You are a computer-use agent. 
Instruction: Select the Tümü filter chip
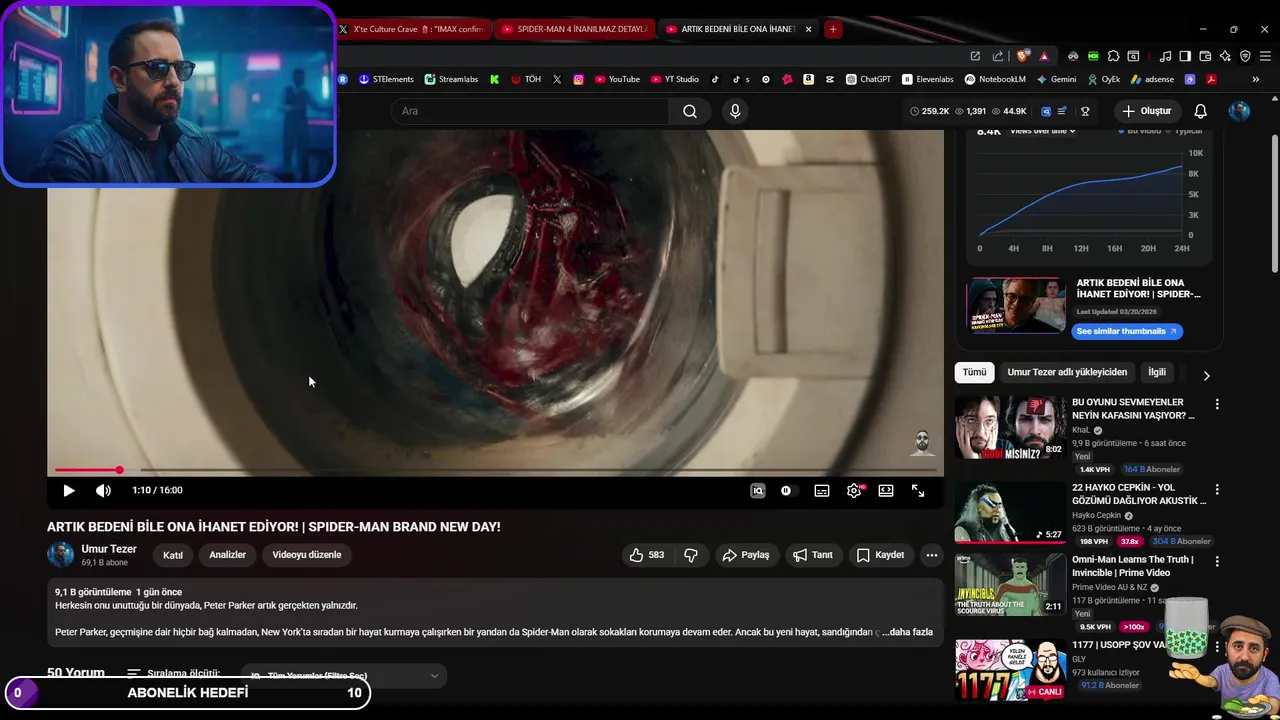pyautogui.click(x=974, y=372)
